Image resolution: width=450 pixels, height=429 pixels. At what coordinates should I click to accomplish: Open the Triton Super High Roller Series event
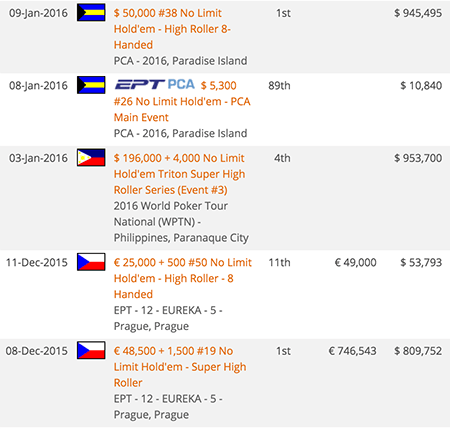point(179,174)
